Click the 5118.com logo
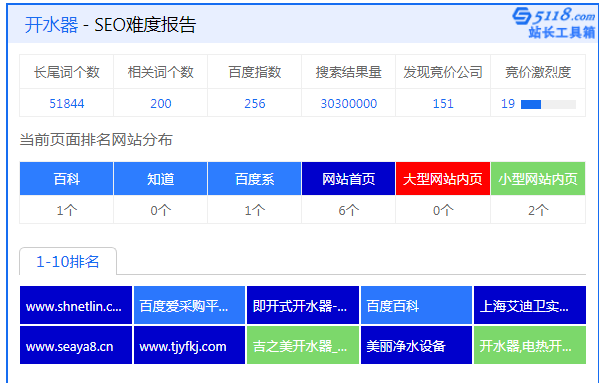The height and width of the screenshot is (383, 599). (554, 23)
